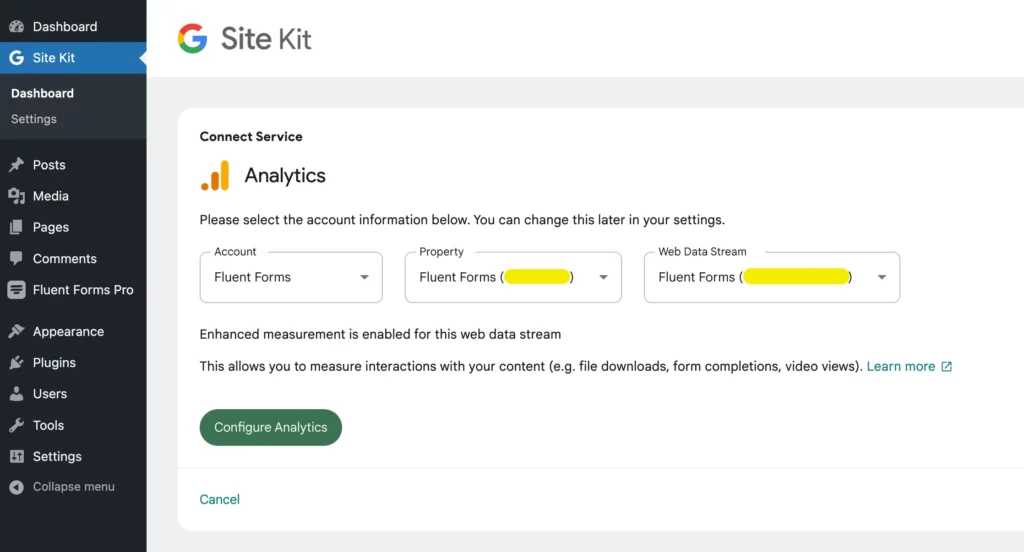Open the Property dropdown
The image size is (1024, 552).
coord(513,277)
